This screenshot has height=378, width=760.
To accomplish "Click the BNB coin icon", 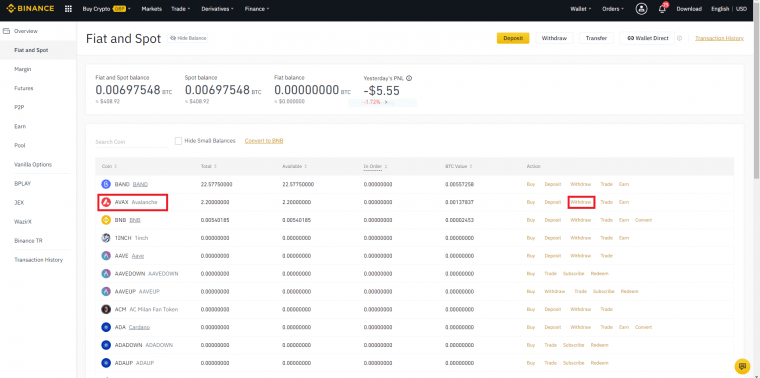I will [106, 220].
